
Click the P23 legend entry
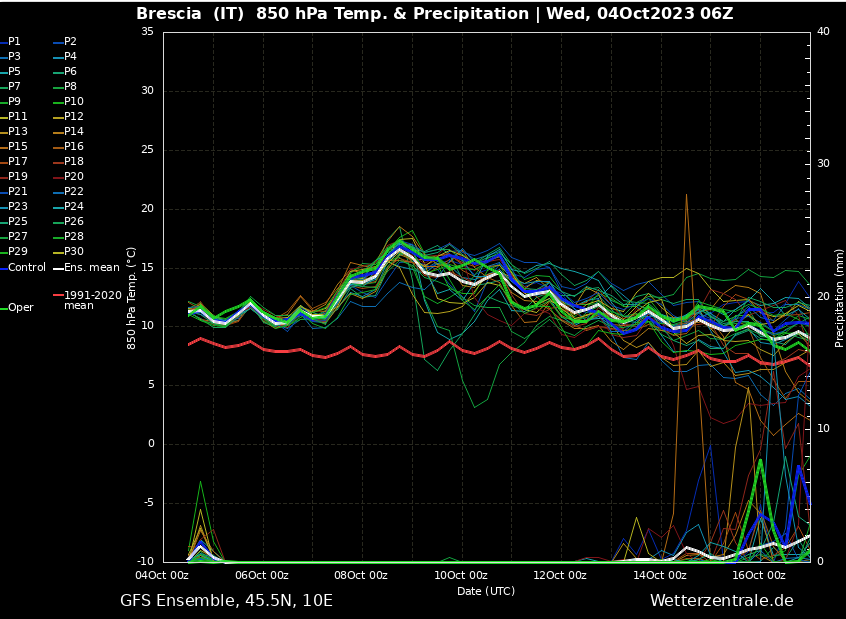(x=13, y=207)
